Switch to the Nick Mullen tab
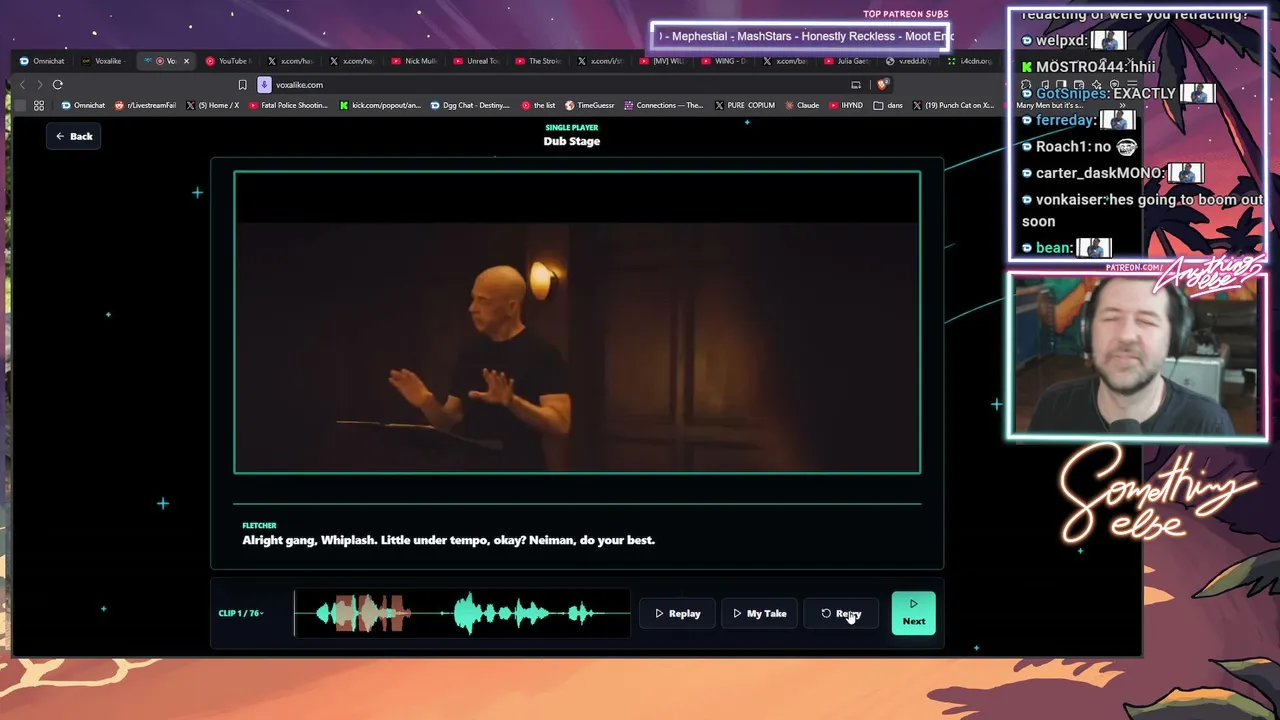The width and height of the screenshot is (1280, 720). point(415,61)
